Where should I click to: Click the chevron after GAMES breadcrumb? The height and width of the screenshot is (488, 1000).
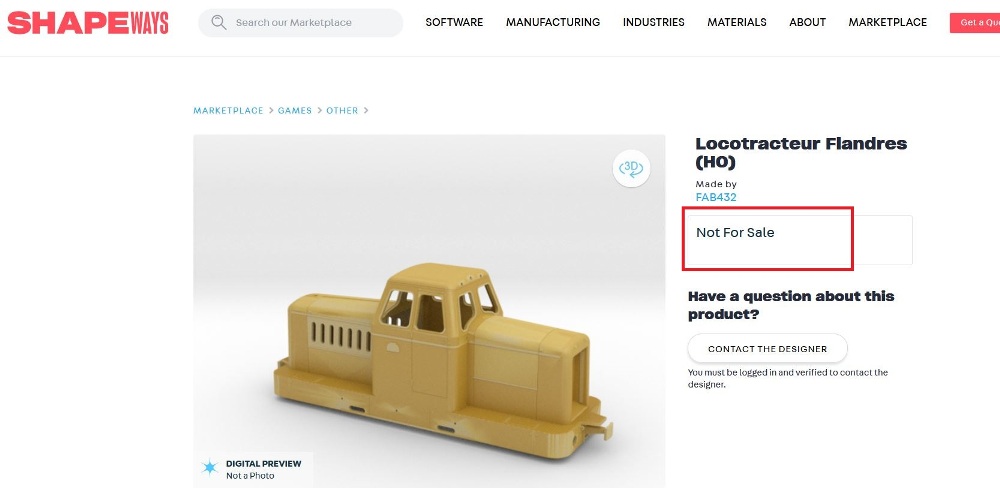320,110
